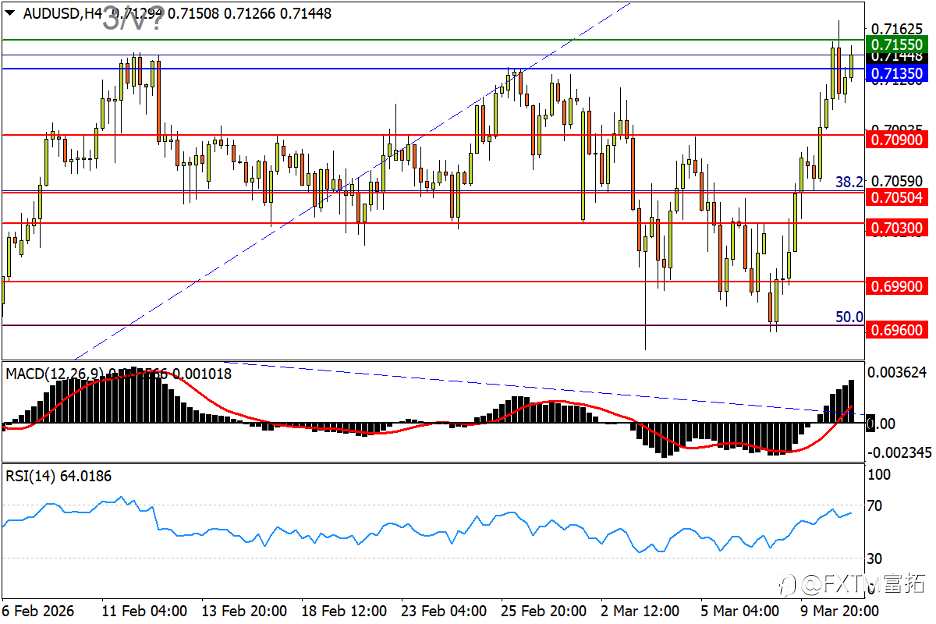Screen dimensions: 936x624
Task: Select the MACD scale value -0.002345
Action: (x=899, y=453)
